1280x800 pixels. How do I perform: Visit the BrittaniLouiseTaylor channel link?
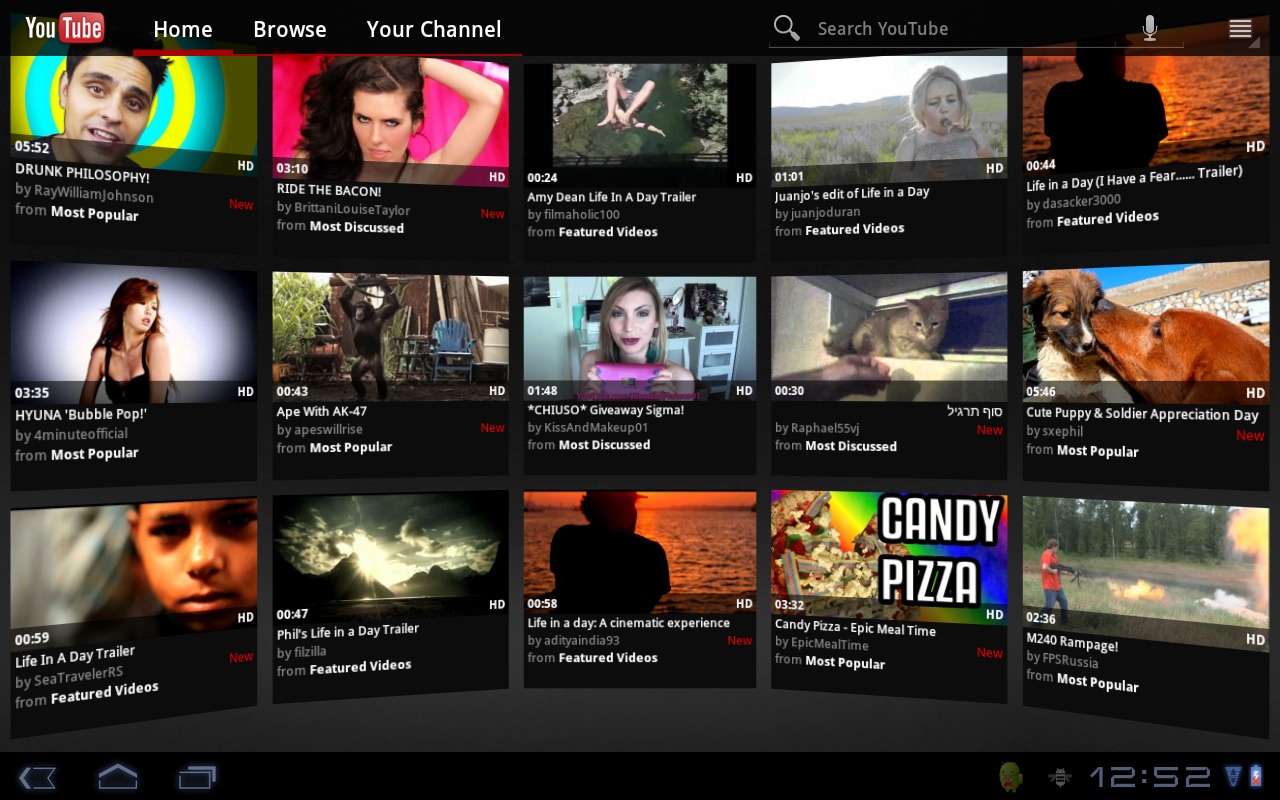point(343,209)
